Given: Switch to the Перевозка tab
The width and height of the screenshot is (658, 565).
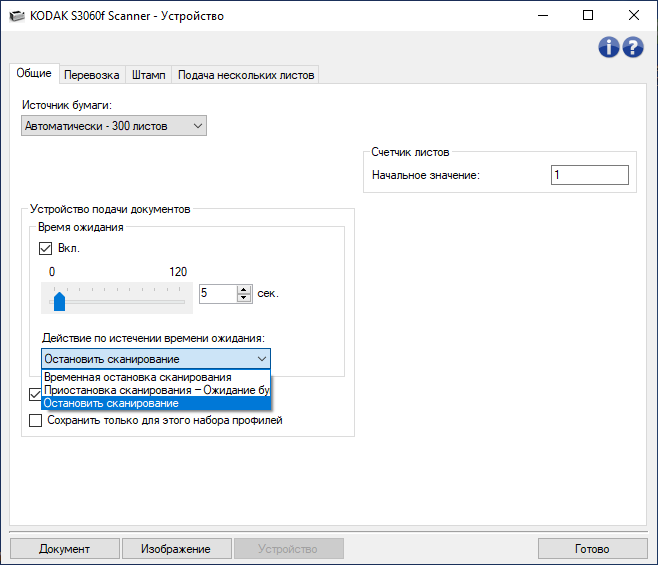Looking at the screenshot, I should (91, 75).
